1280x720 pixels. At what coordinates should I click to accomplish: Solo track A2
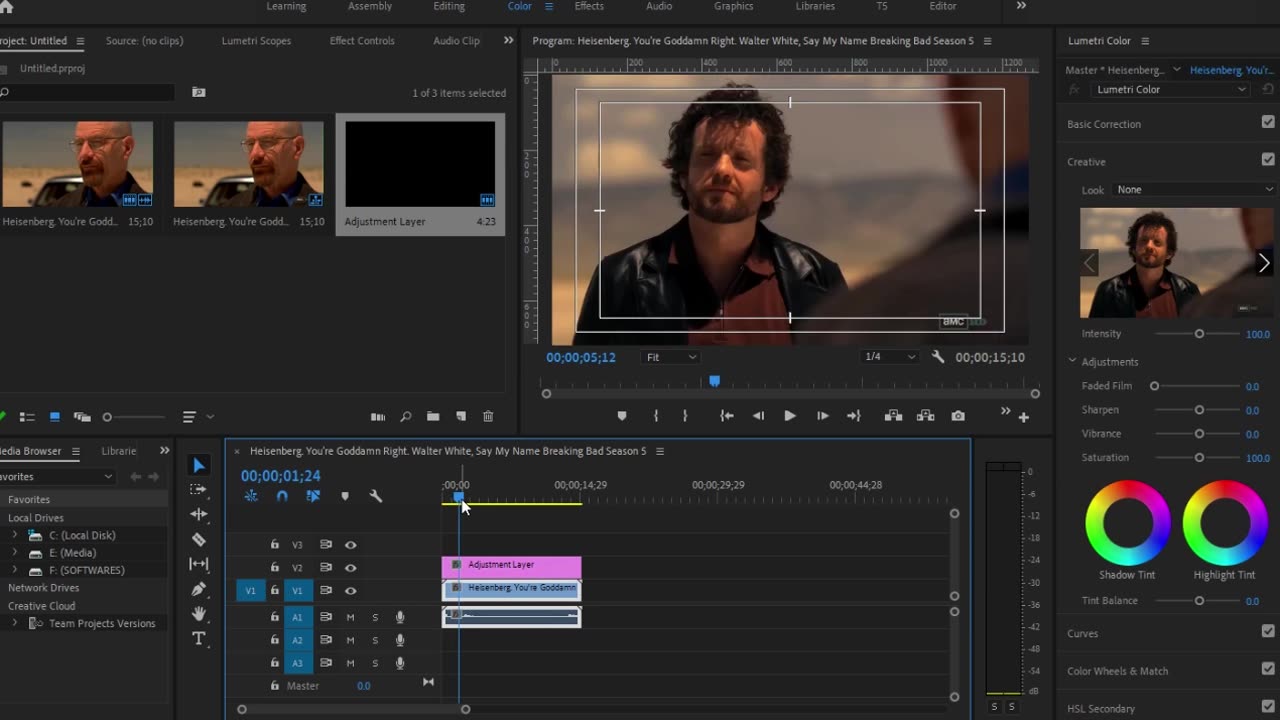click(375, 640)
